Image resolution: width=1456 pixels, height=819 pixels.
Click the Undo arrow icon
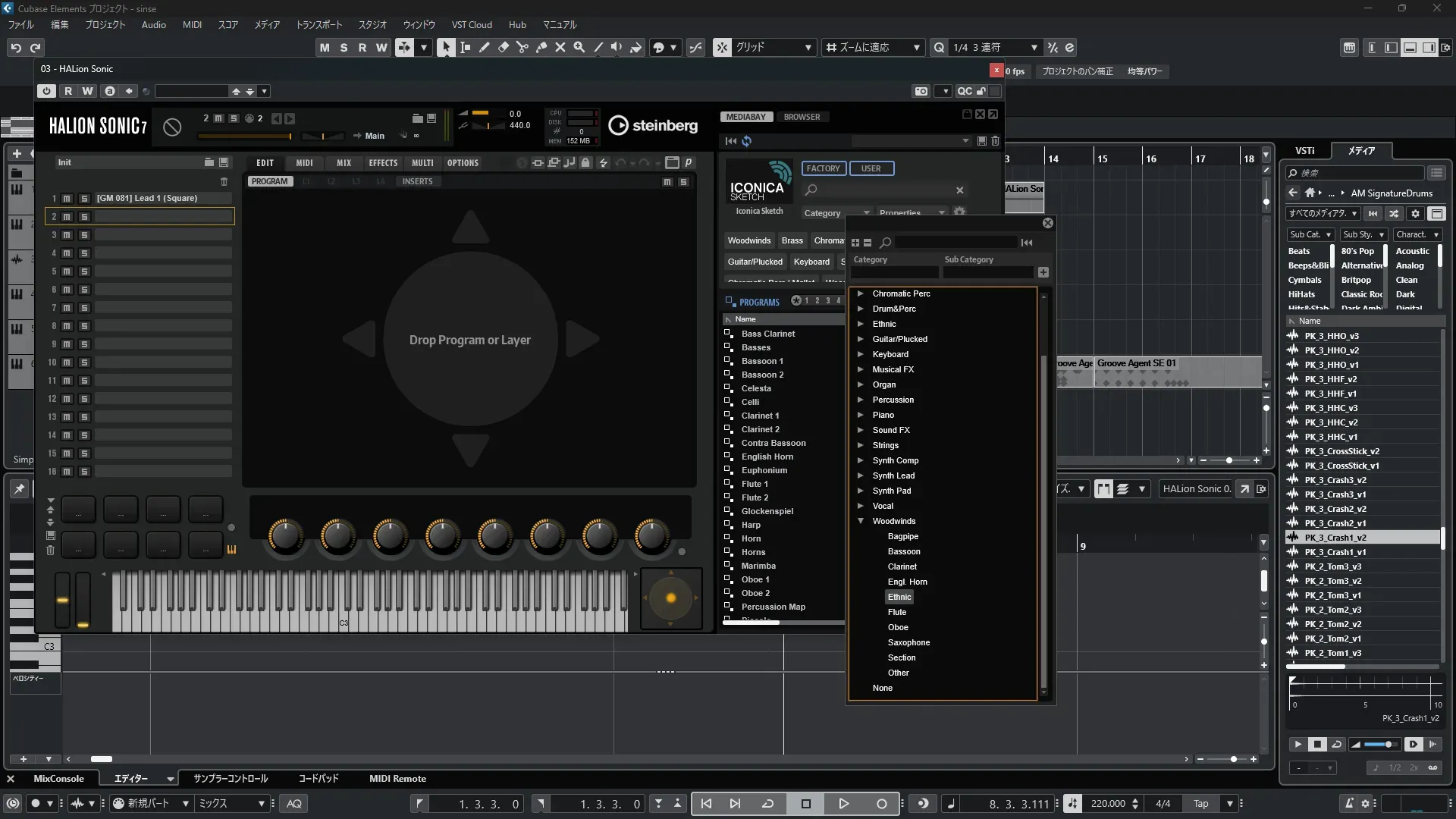16,47
